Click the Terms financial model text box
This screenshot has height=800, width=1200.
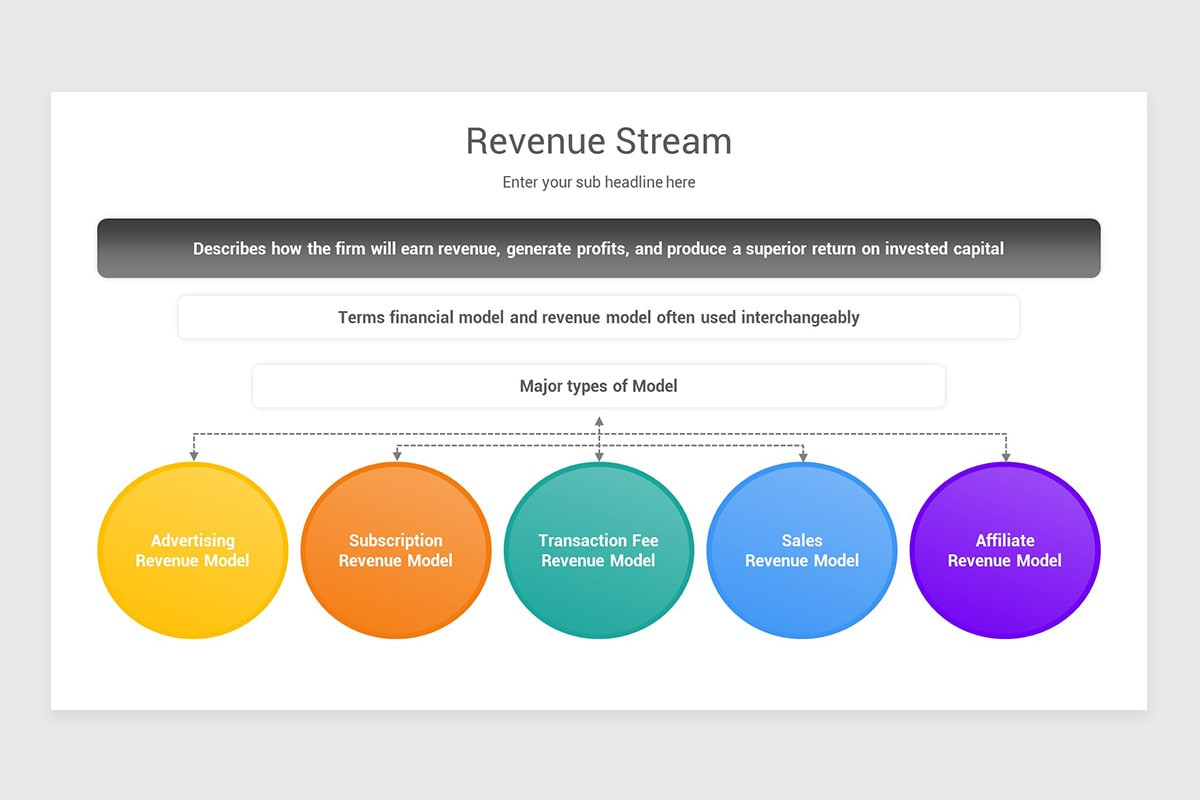tap(598, 317)
